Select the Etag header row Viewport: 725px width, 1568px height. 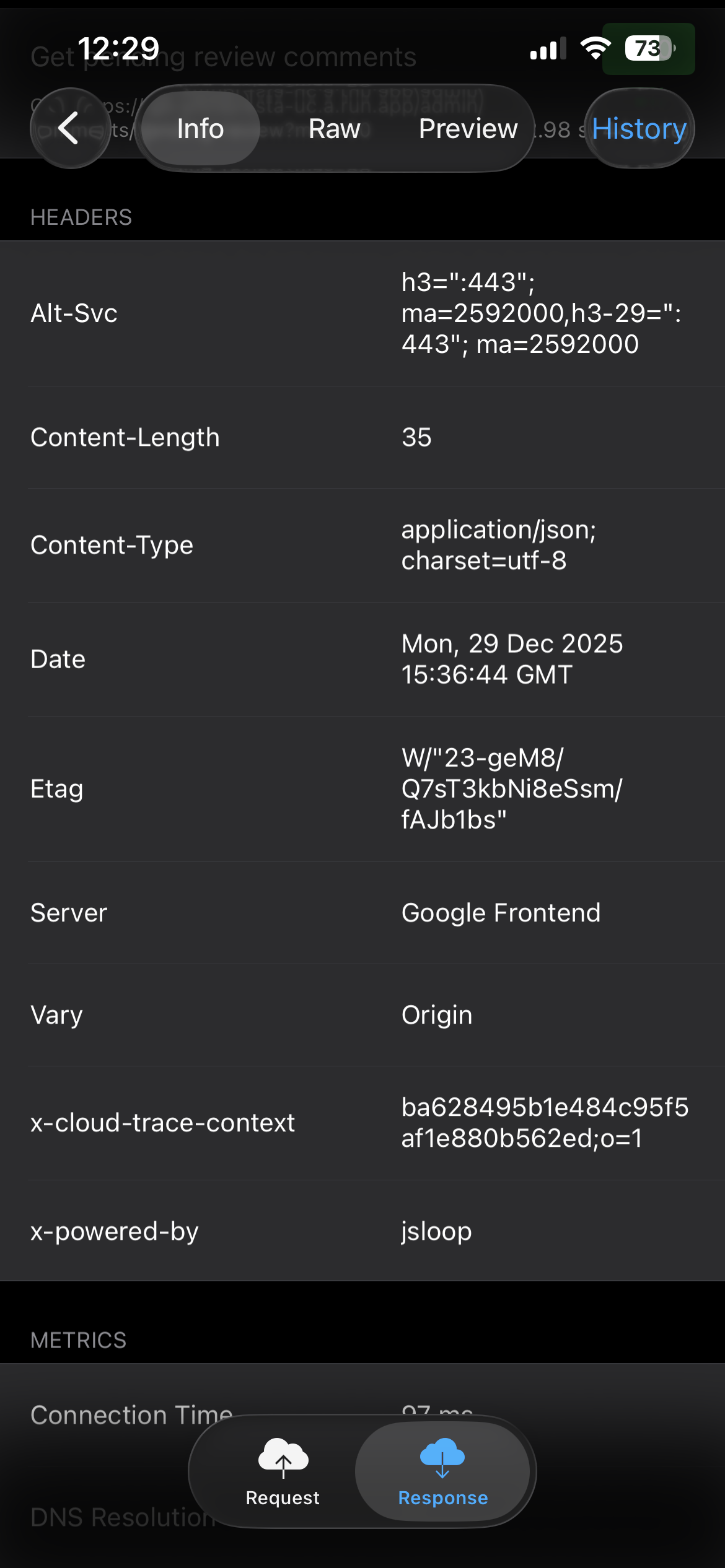coord(362,789)
